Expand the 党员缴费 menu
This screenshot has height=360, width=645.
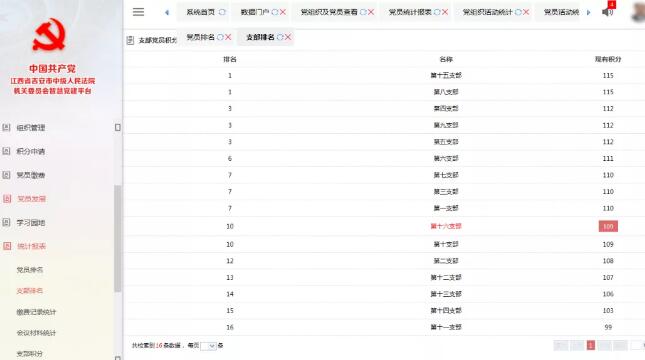(31, 175)
